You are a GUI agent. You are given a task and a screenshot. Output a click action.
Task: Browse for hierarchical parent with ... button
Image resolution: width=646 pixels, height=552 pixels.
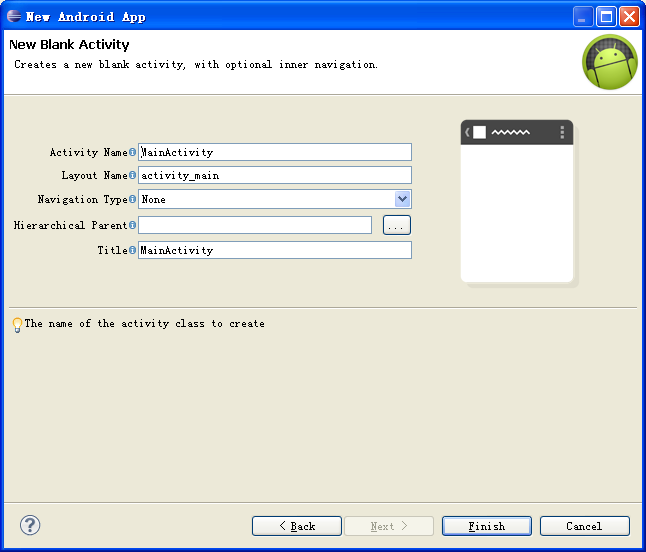397,225
